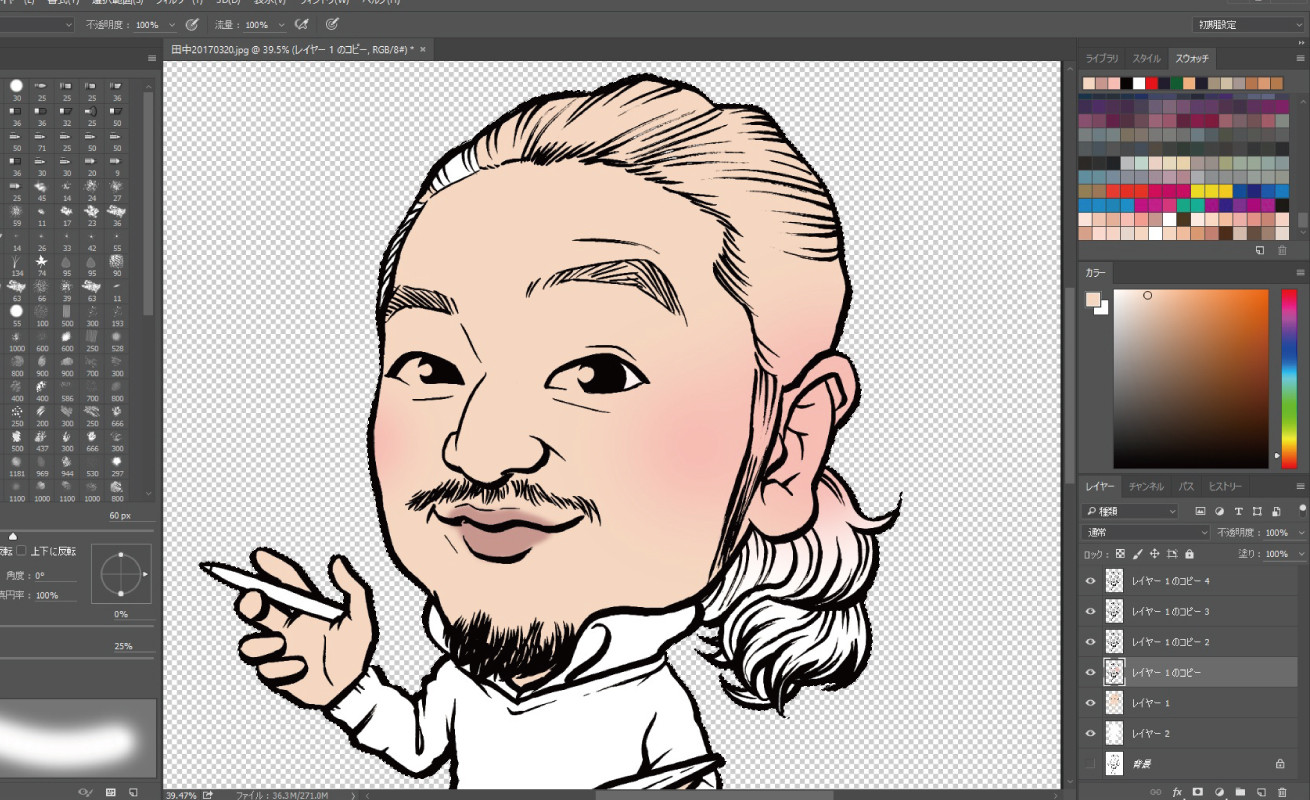Screen dimensions: 1310x800
Task: Hide layer レイヤー 1 のコピー 2
Action: (1091, 642)
